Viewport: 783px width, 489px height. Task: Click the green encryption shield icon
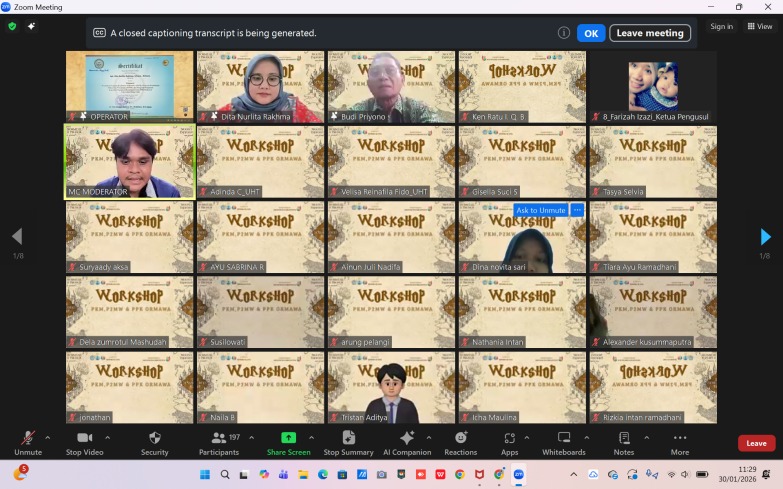[12, 26]
